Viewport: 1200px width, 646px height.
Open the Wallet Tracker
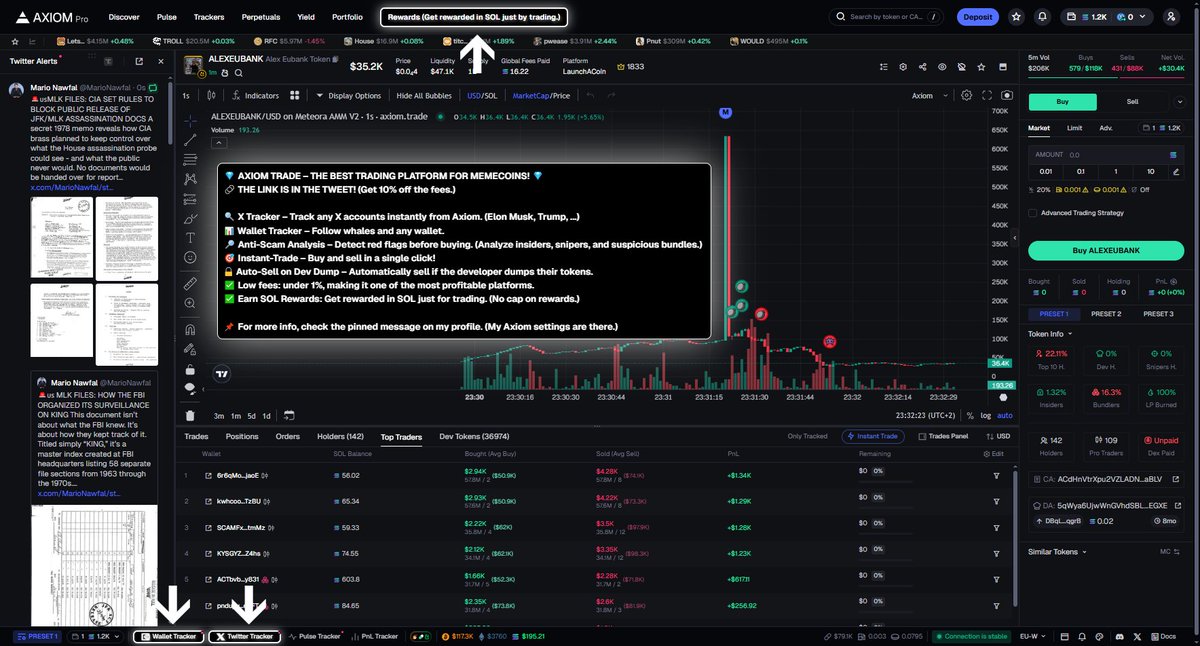(x=168, y=636)
